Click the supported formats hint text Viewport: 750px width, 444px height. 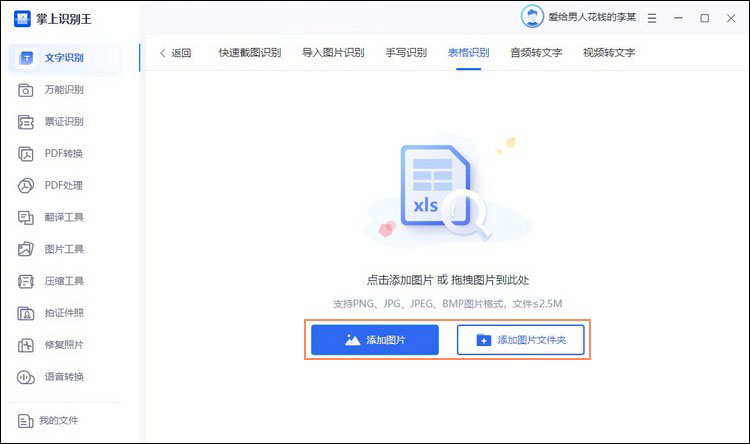coord(448,304)
